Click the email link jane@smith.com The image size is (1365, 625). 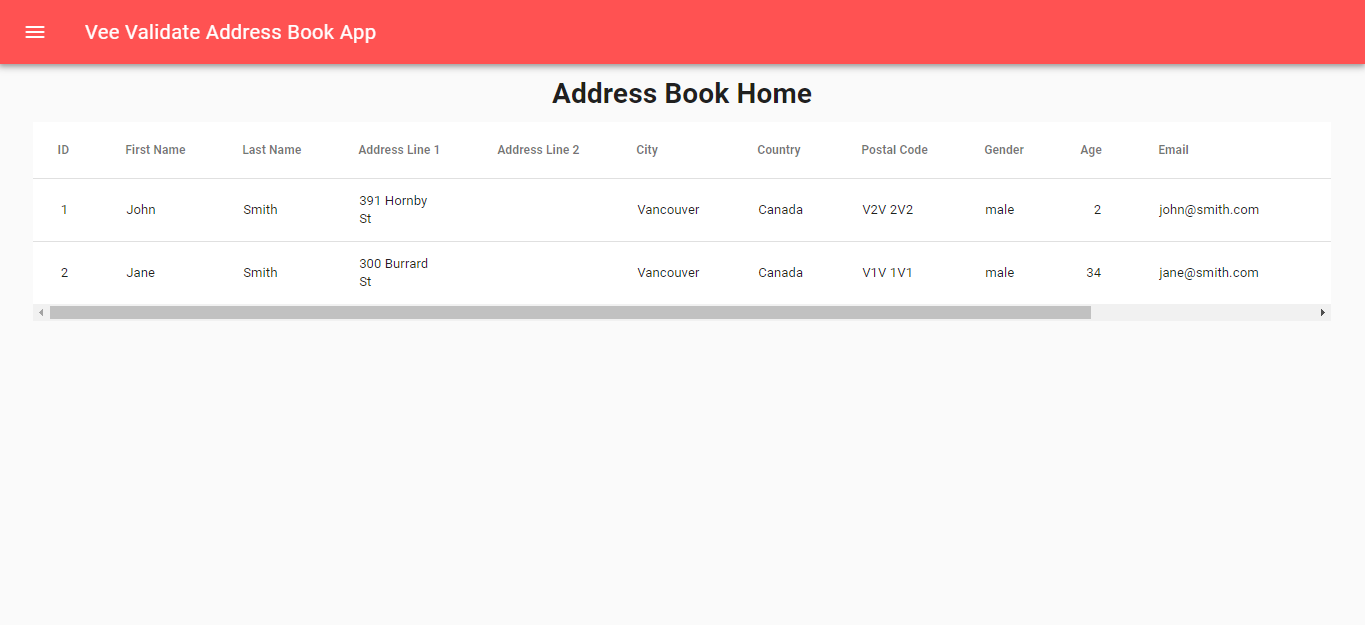click(1208, 272)
